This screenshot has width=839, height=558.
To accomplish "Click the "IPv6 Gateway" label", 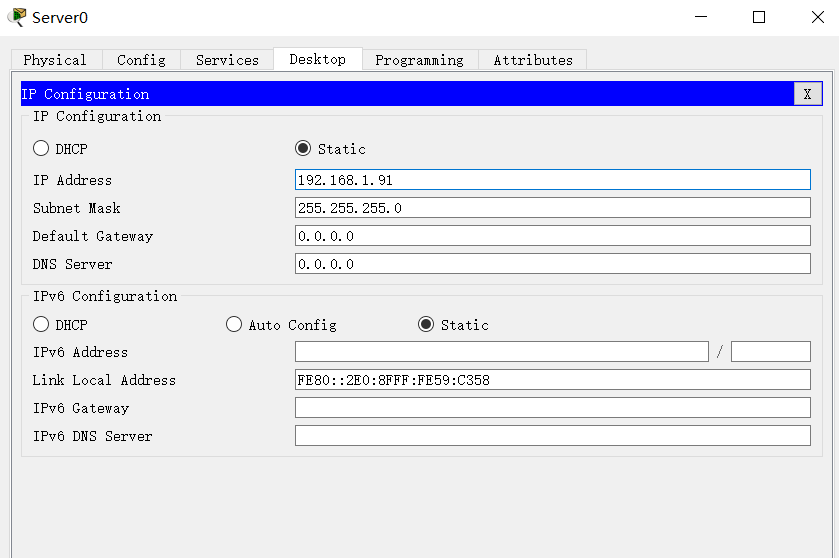I will pos(81,409).
